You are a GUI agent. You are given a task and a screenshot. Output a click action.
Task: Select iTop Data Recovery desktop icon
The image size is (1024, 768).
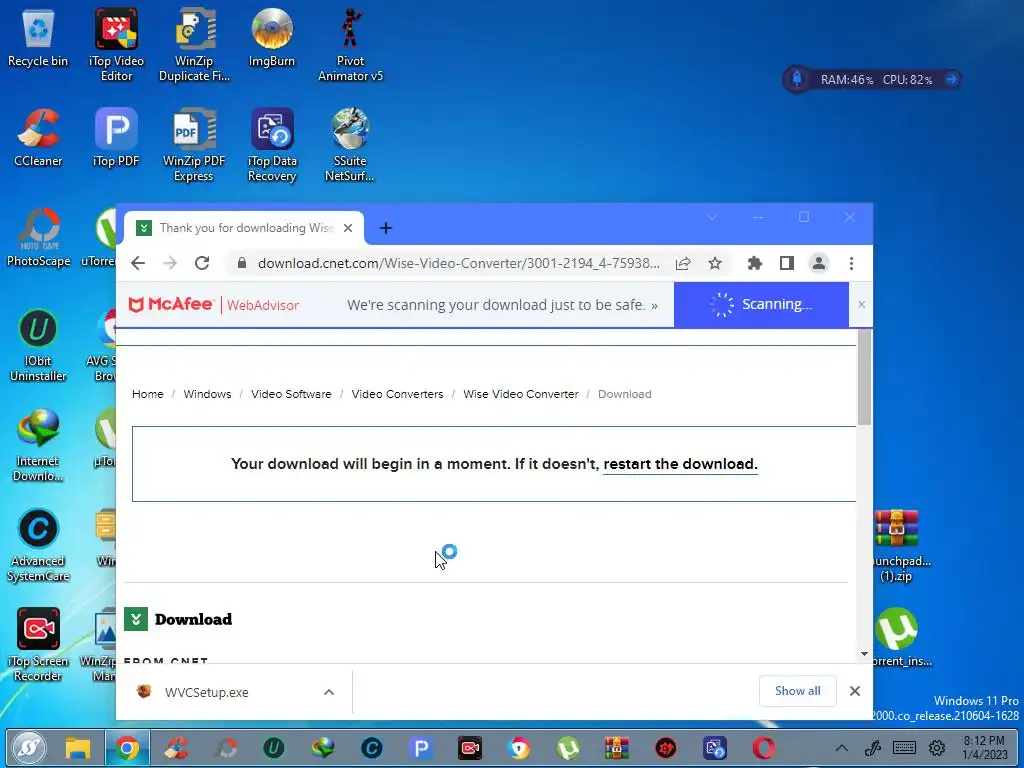(x=272, y=145)
